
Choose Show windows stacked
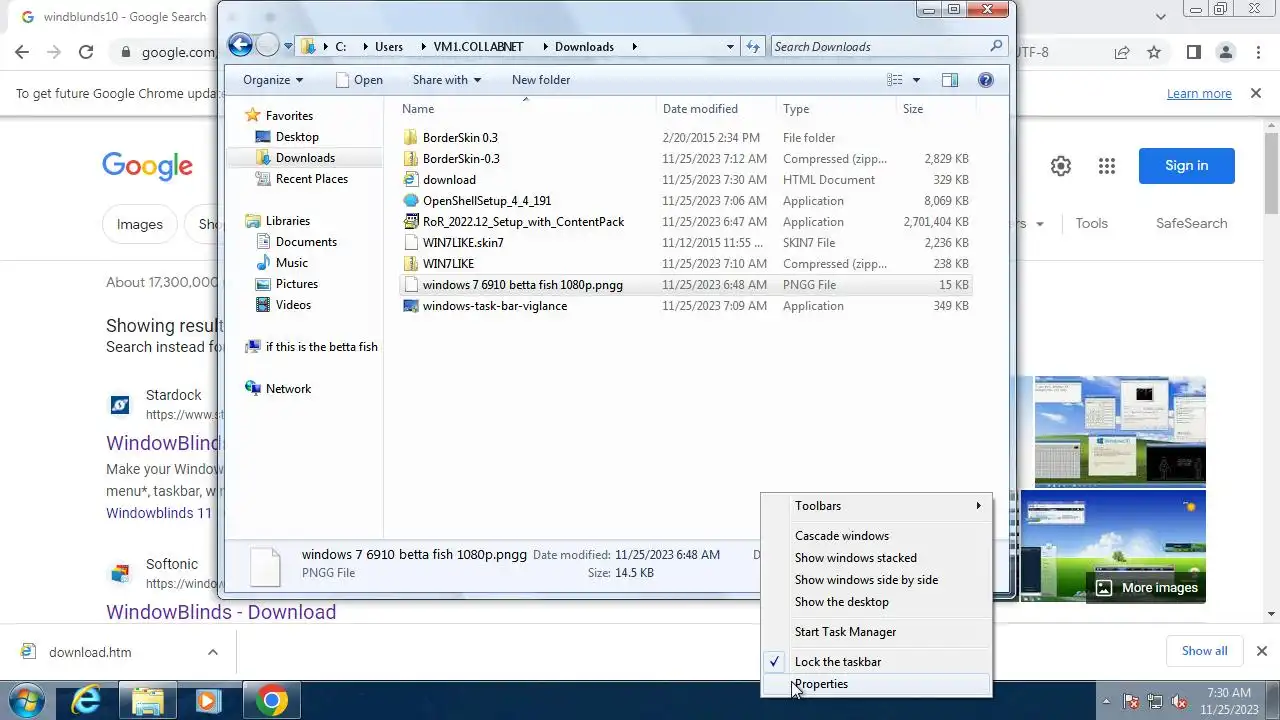877,558
